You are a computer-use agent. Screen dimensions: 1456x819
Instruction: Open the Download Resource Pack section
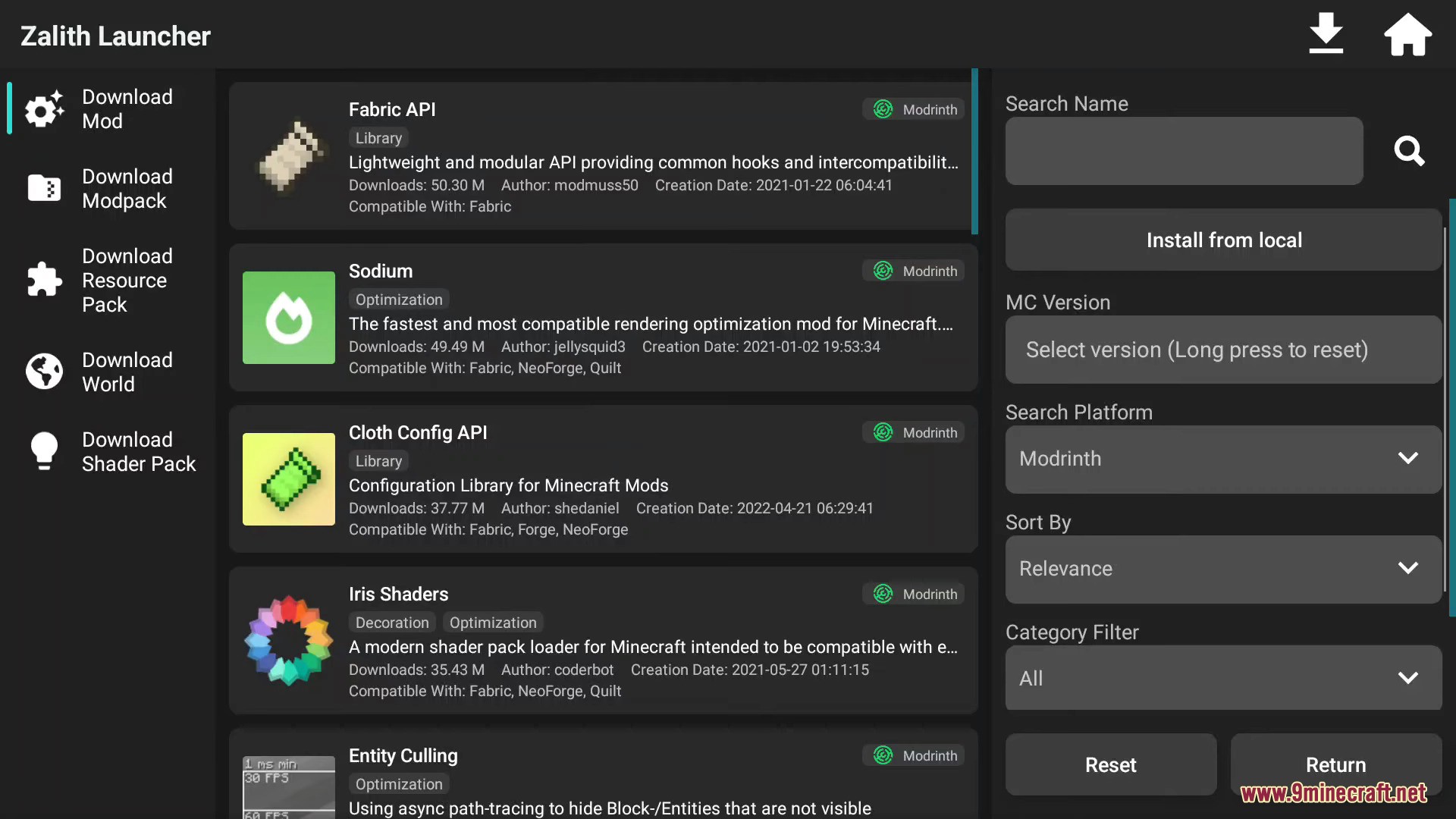(x=108, y=280)
